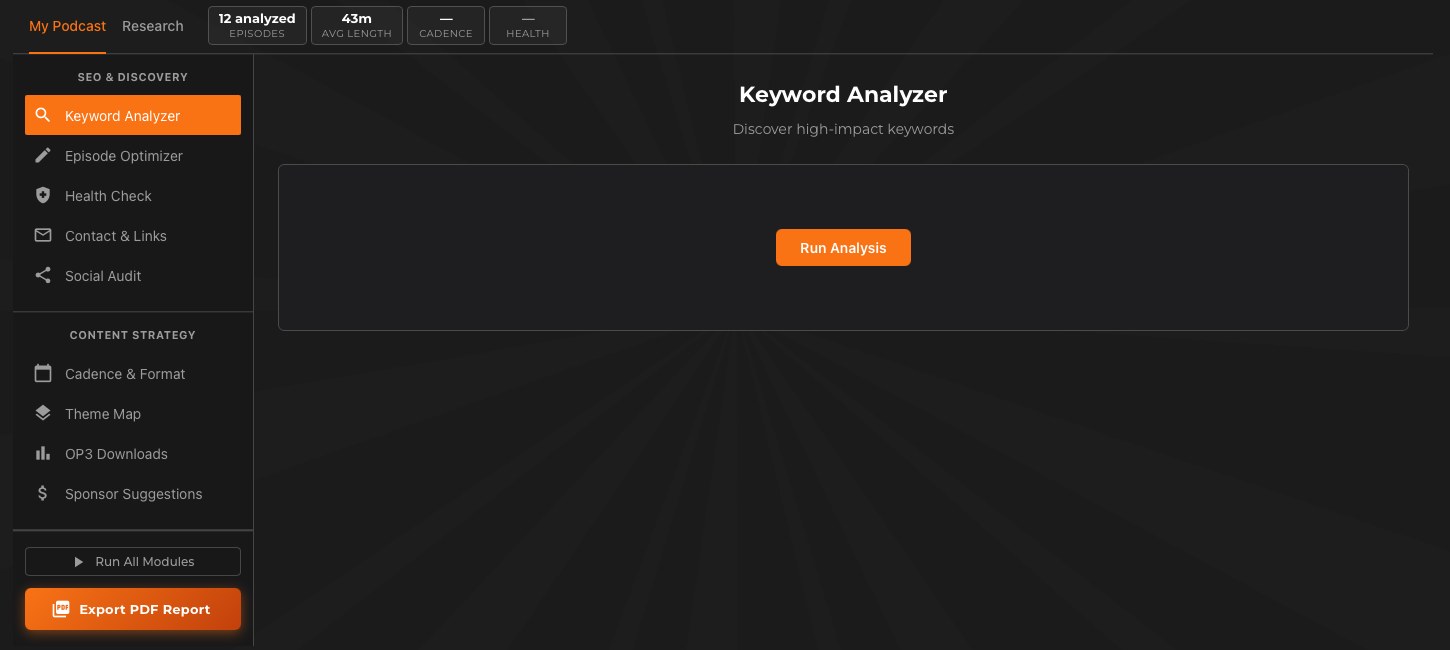Viewport: 1450px width, 650px height.
Task: Click the play icon on Run All Modules
Action: click(79, 562)
